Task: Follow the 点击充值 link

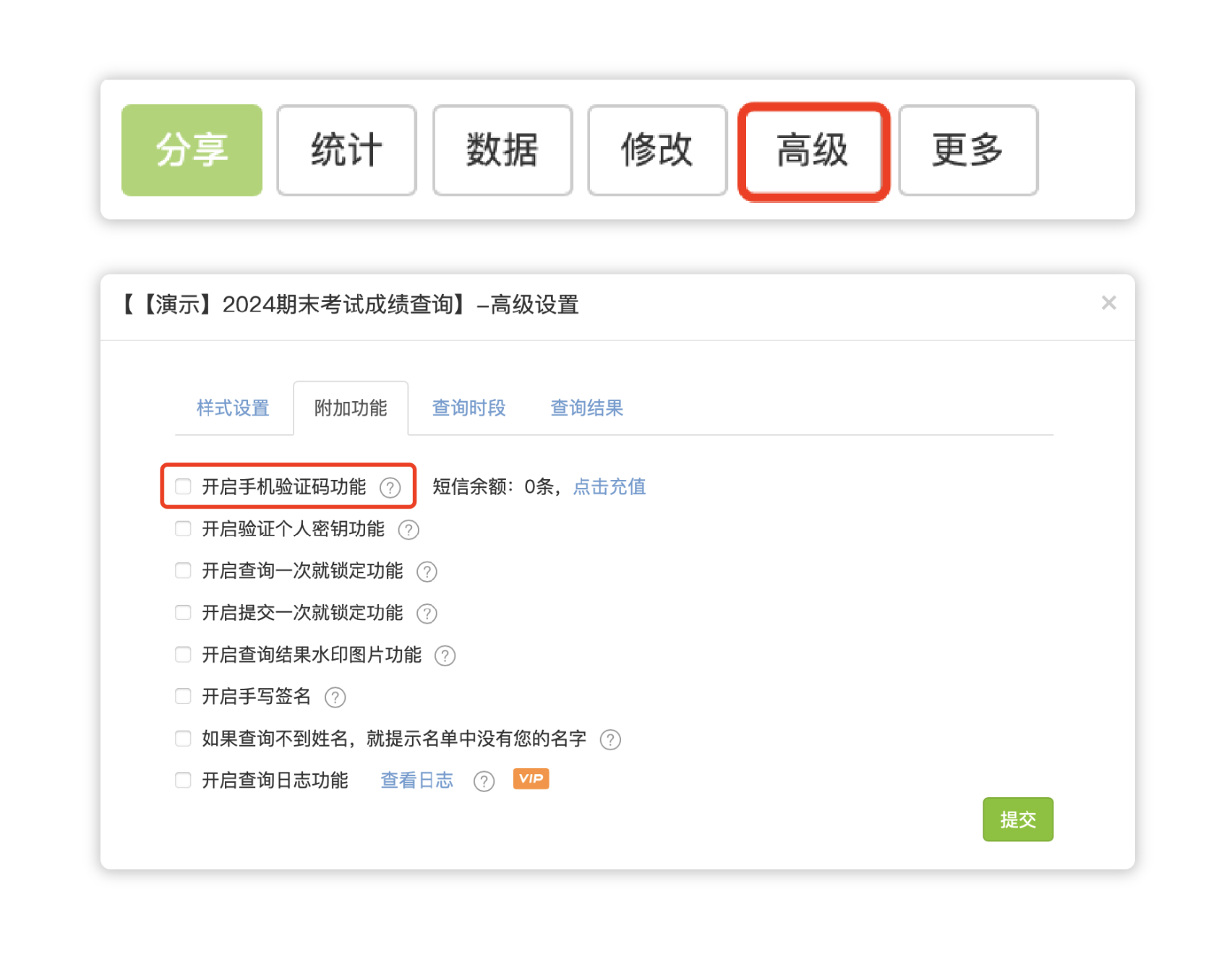Action: tap(609, 486)
